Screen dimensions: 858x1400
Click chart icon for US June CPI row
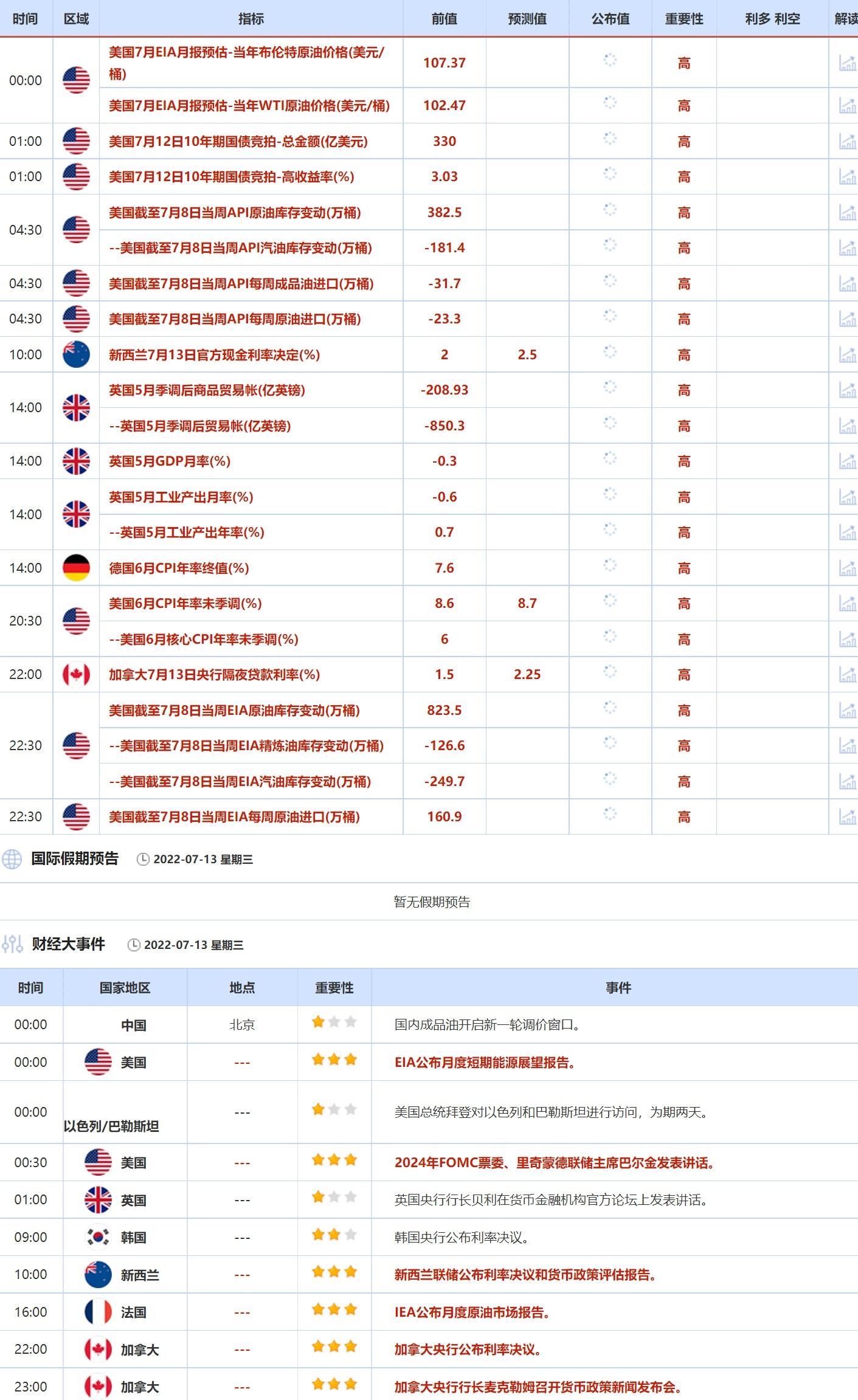tap(847, 604)
